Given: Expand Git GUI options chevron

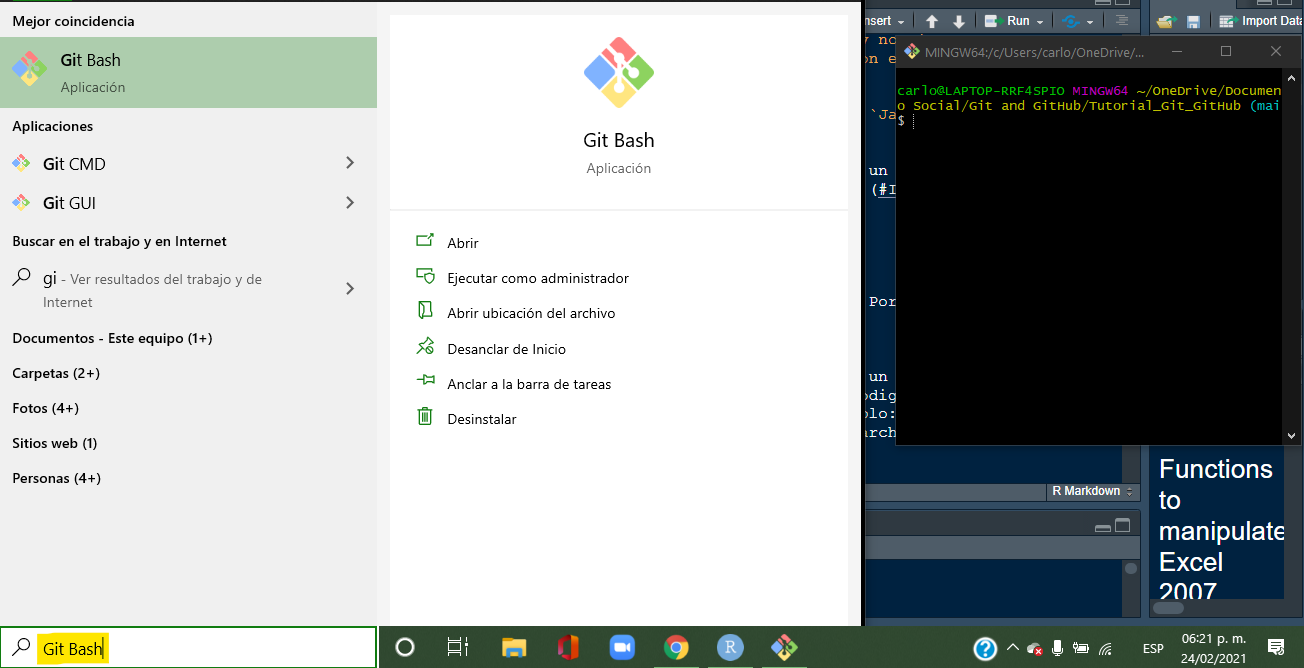Looking at the screenshot, I should coord(349,202).
